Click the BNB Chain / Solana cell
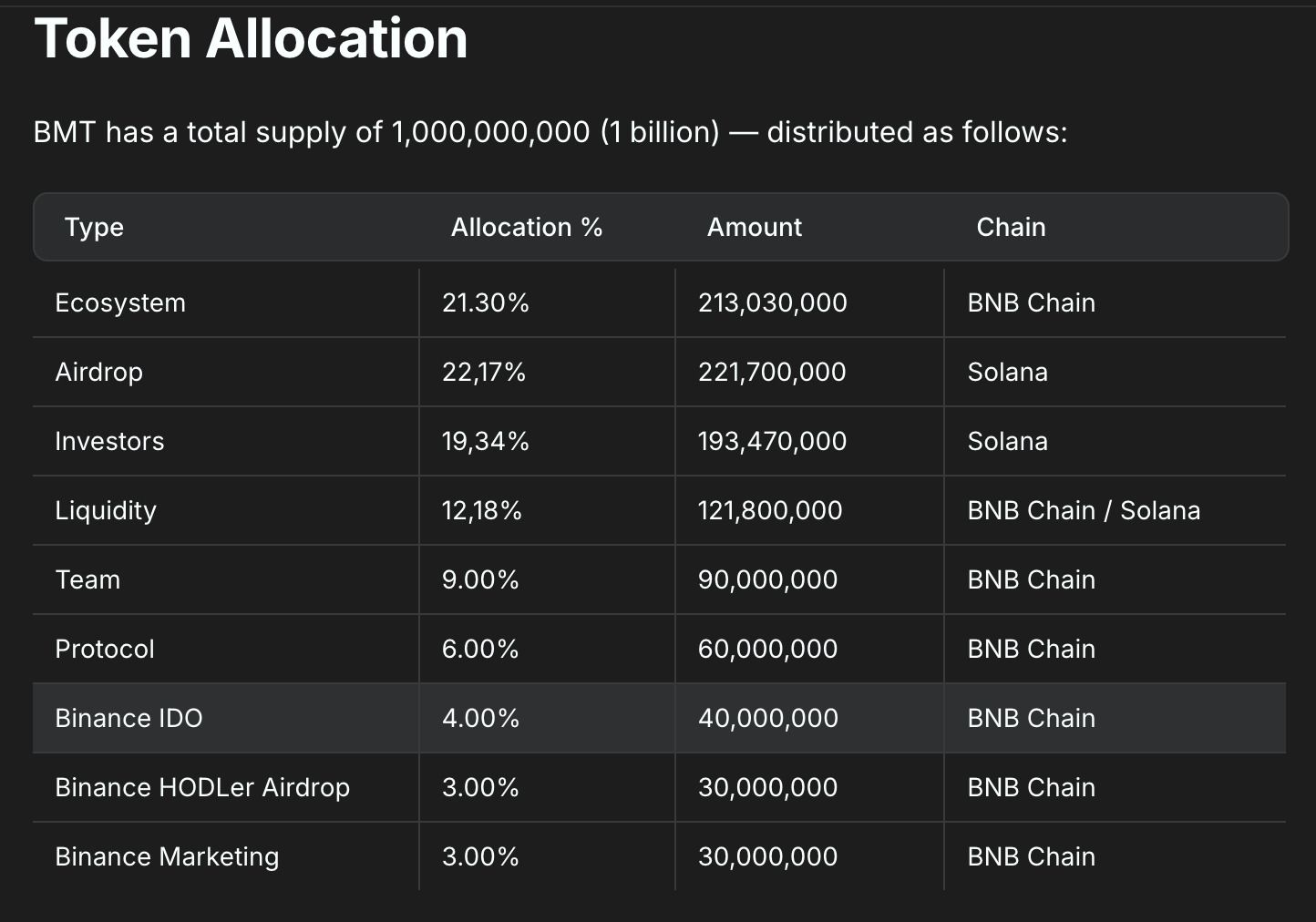This screenshot has height=922, width=1316. (x=1084, y=510)
